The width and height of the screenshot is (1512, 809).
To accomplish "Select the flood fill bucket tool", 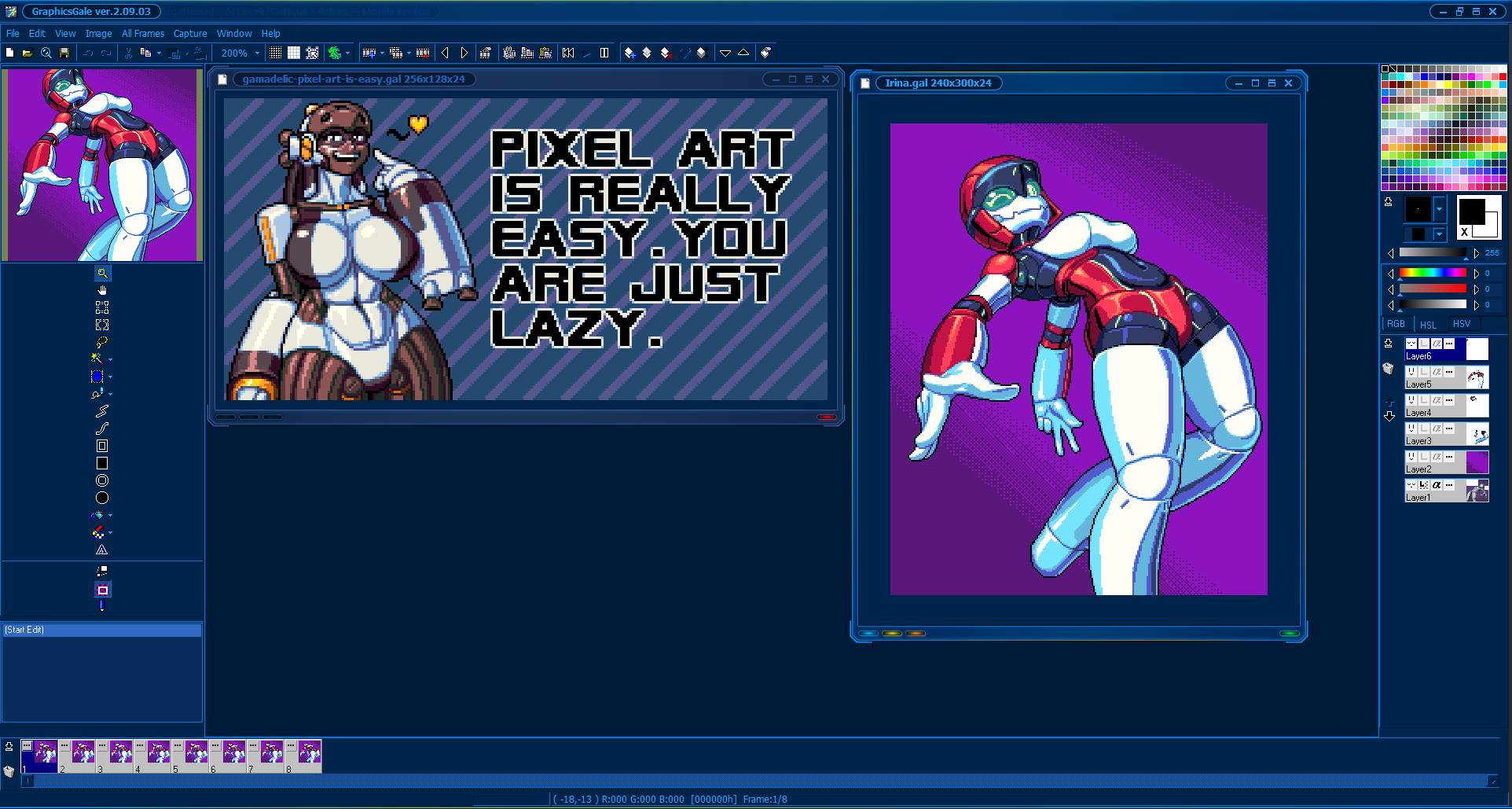I will coord(97,516).
